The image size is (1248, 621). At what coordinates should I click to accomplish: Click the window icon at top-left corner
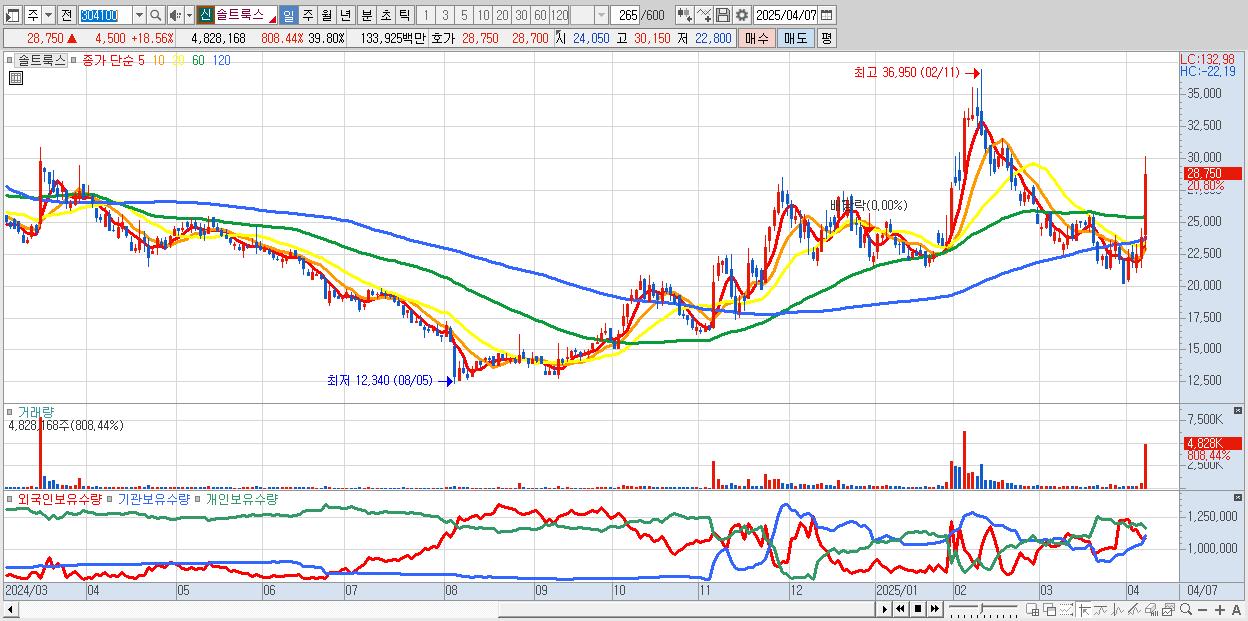(12, 15)
